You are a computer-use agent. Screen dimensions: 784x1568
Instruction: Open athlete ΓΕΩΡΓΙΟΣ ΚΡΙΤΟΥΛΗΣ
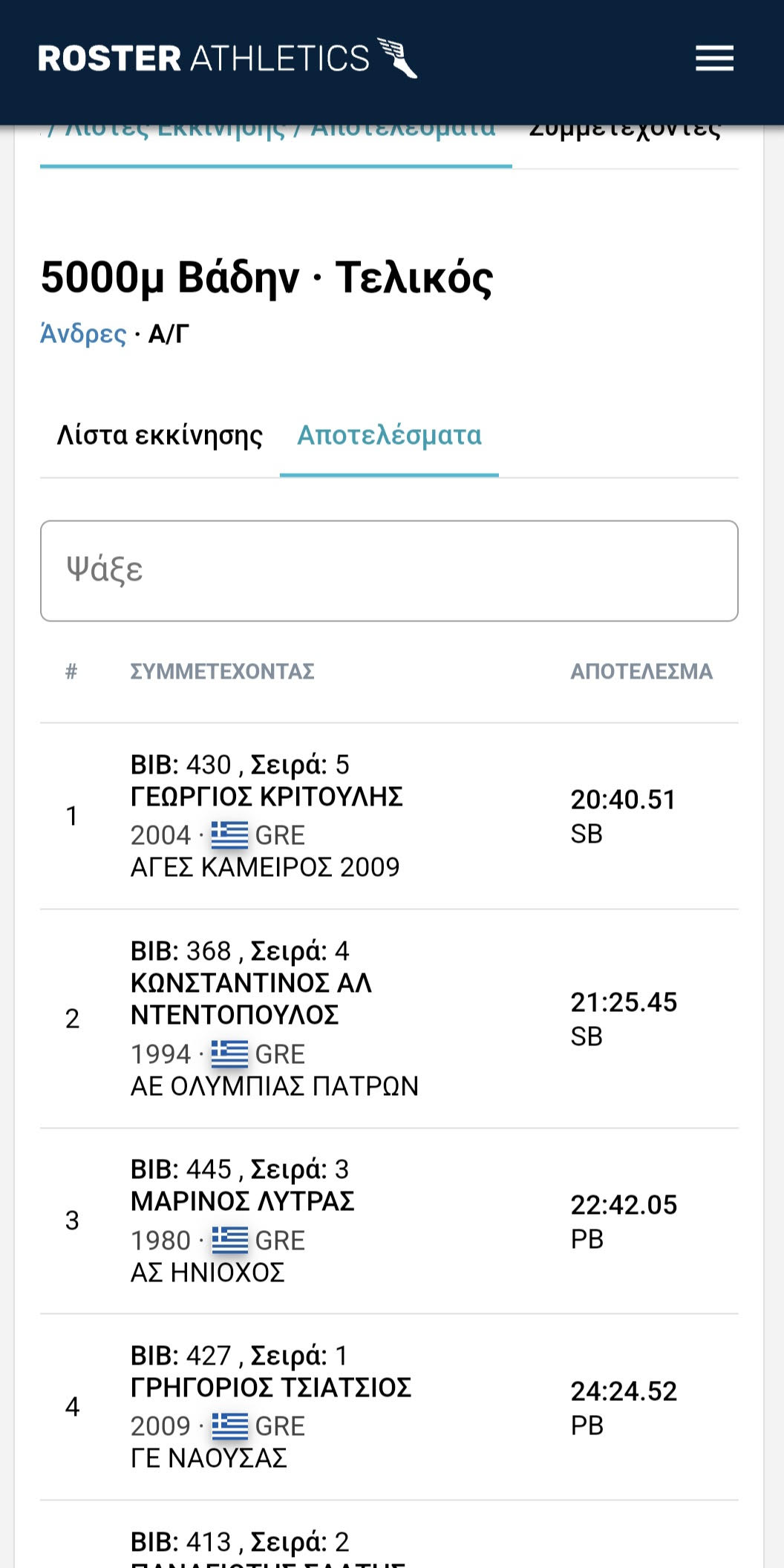[x=267, y=797]
